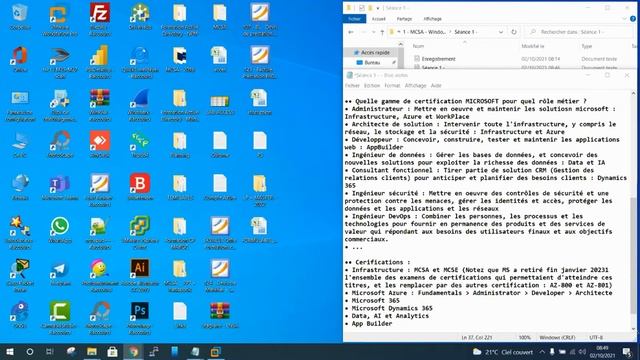This screenshot has width=640, height=360.
Task: Open the Telegram desktop shortcut
Action: [60, 272]
